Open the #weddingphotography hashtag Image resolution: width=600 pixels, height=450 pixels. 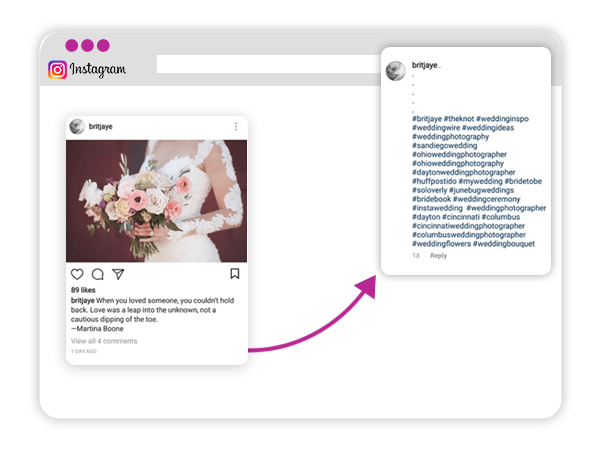[450, 137]
